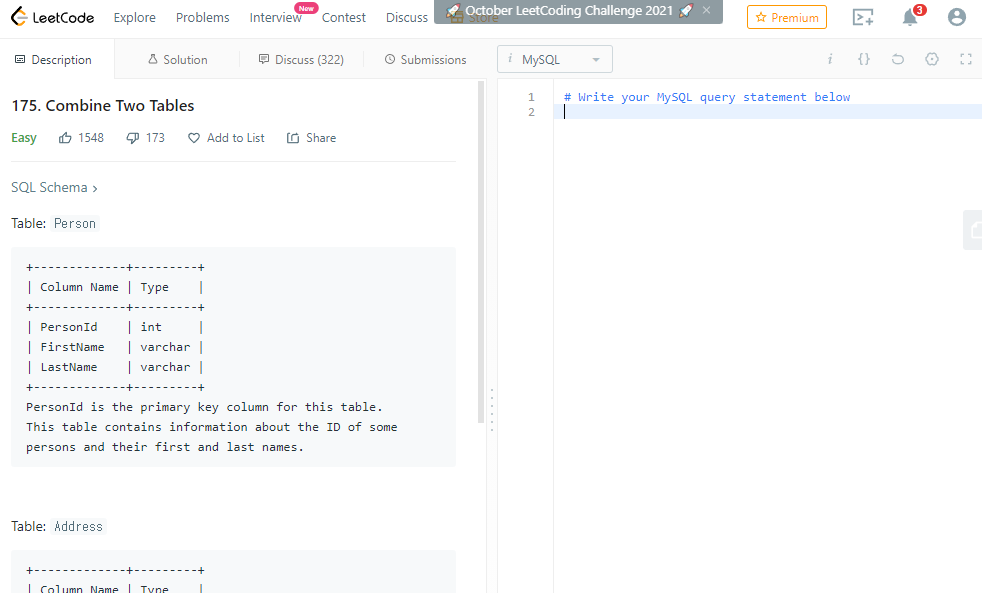Viewport: 982px width, 593px height.
Task: Open editor settings gear icon
Action: [x=932, y=59]
